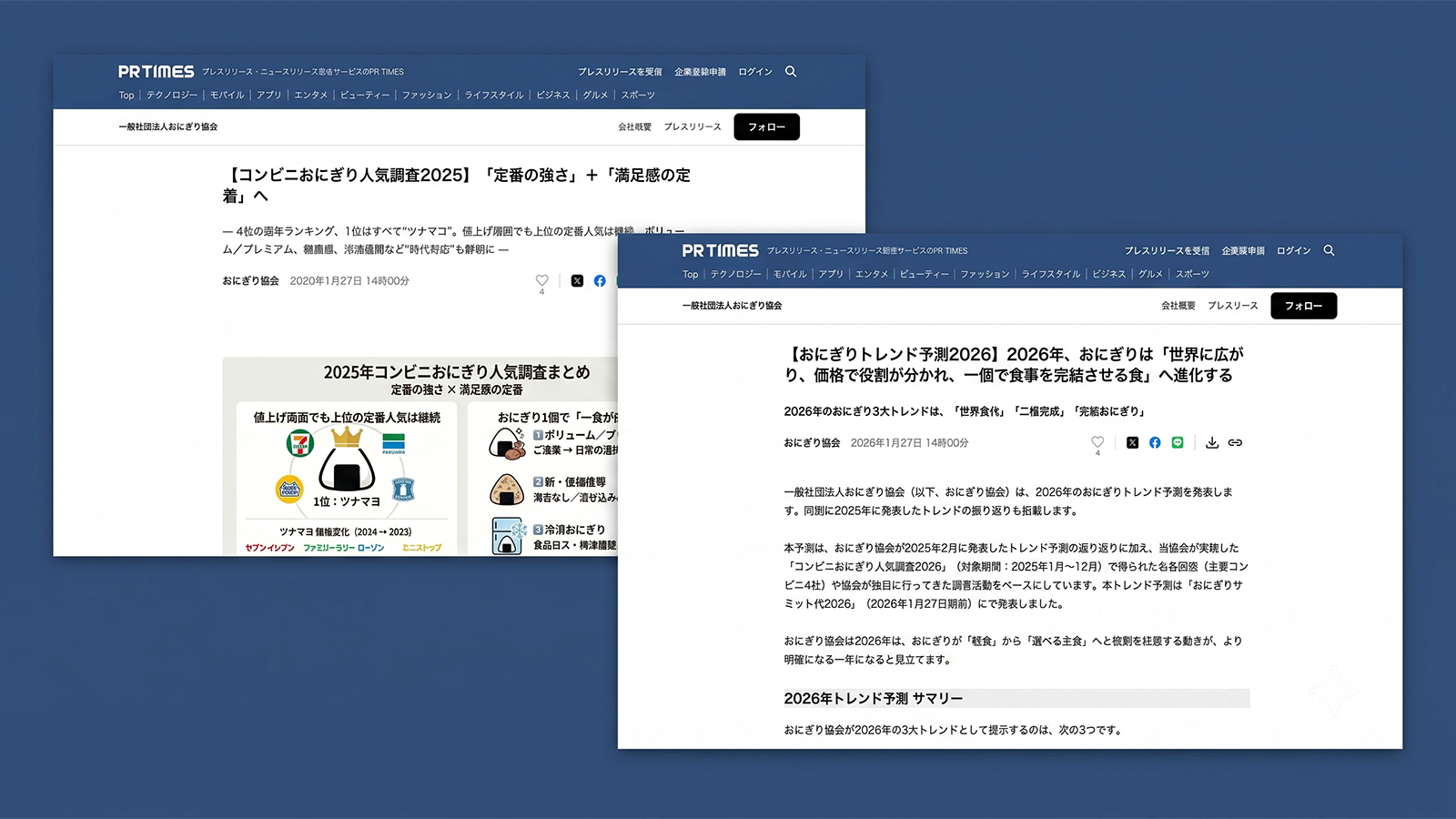
Task: Select モバイル category in the front window
Action: pyautogui.click(x=790, y=274)
